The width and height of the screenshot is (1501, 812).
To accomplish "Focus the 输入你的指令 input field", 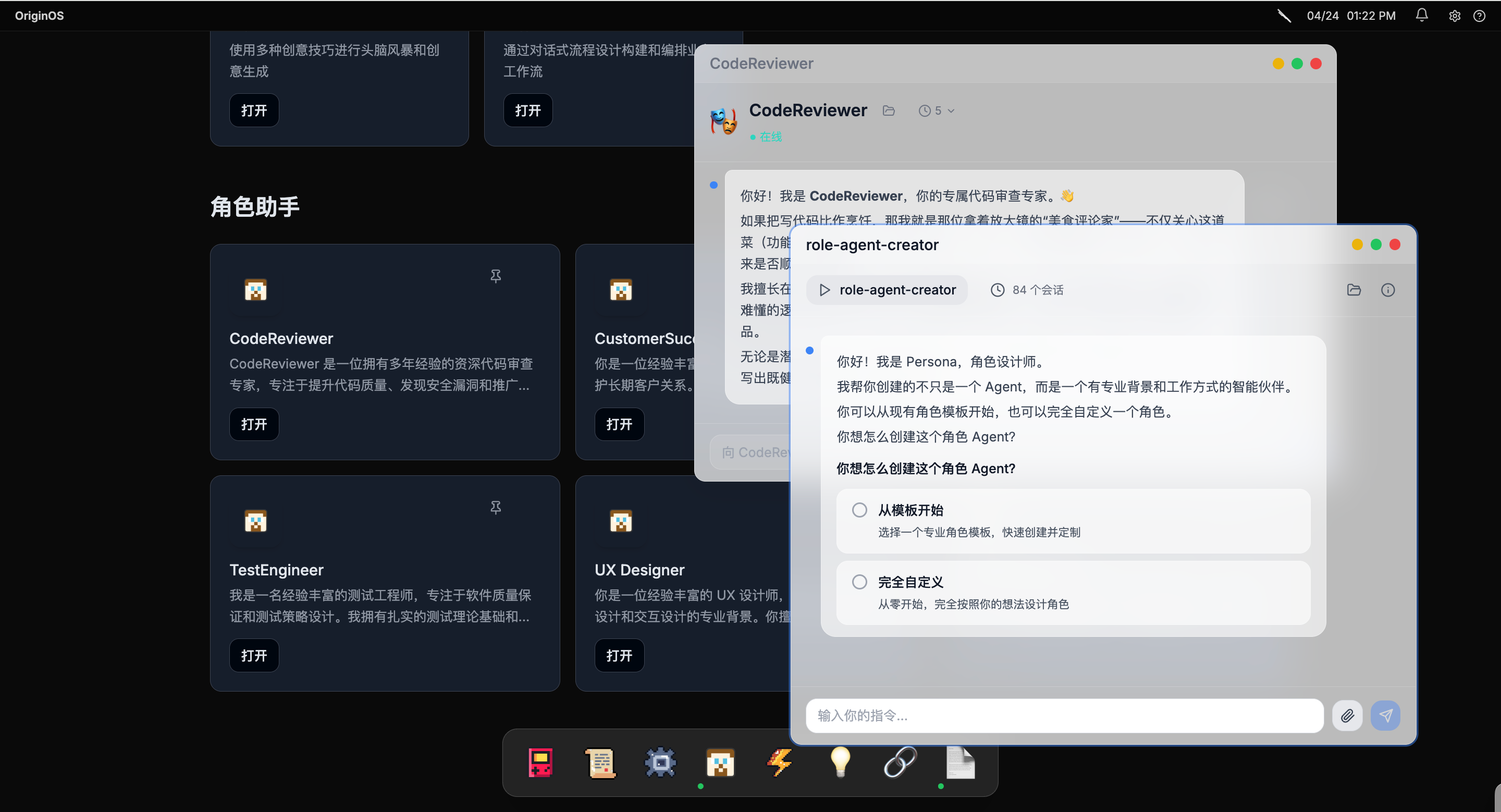I will (x=1065, y=715).
